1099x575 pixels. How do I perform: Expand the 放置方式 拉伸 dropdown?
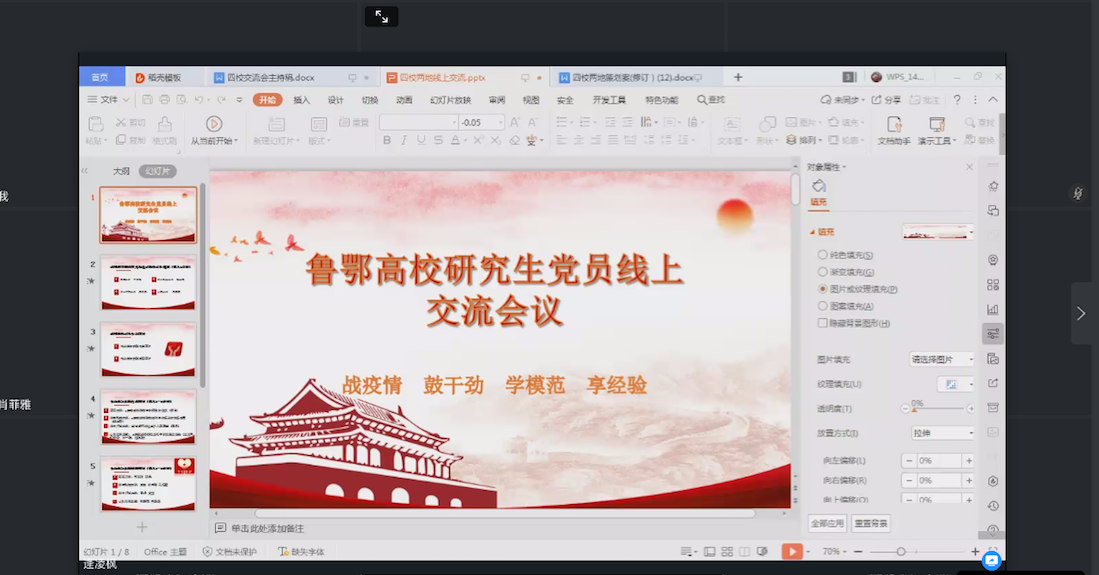pos(941,433)
